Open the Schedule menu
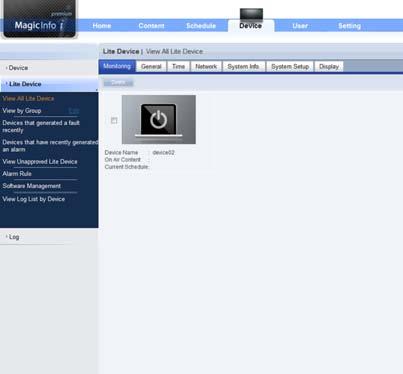 [x=201, y=26]
